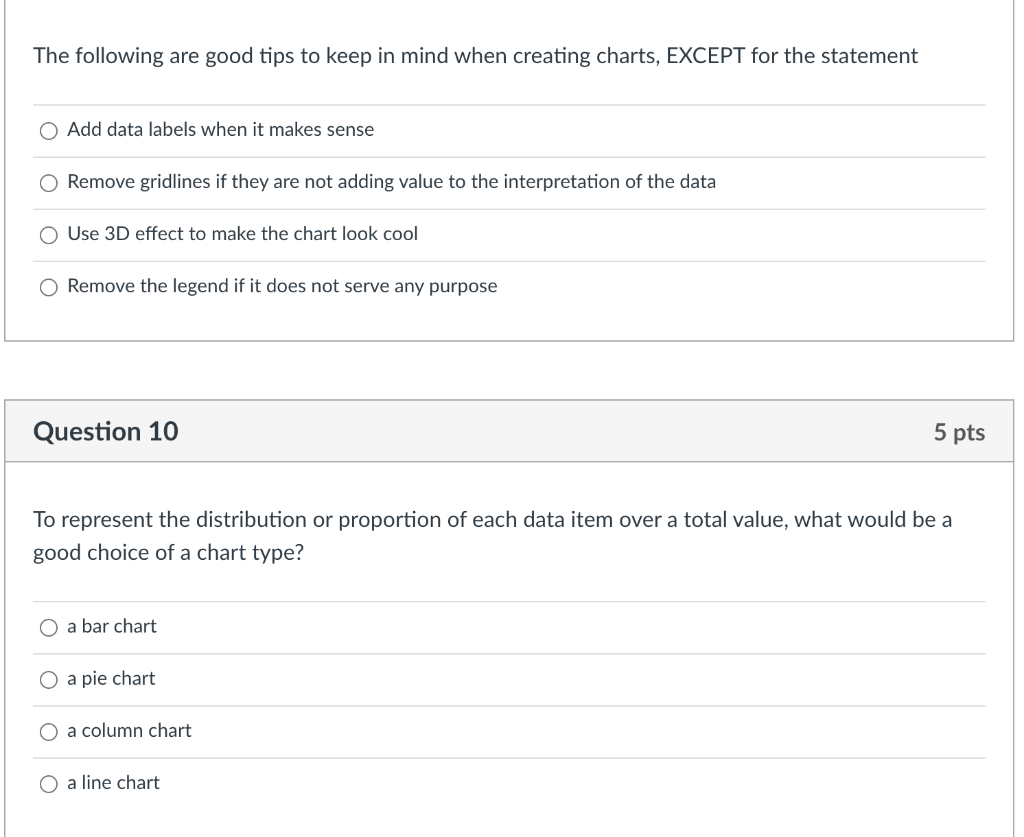This screenshot has width=1024, height=837.
Task: Select radio button for 'Remove the legend'
Action: 49,287
